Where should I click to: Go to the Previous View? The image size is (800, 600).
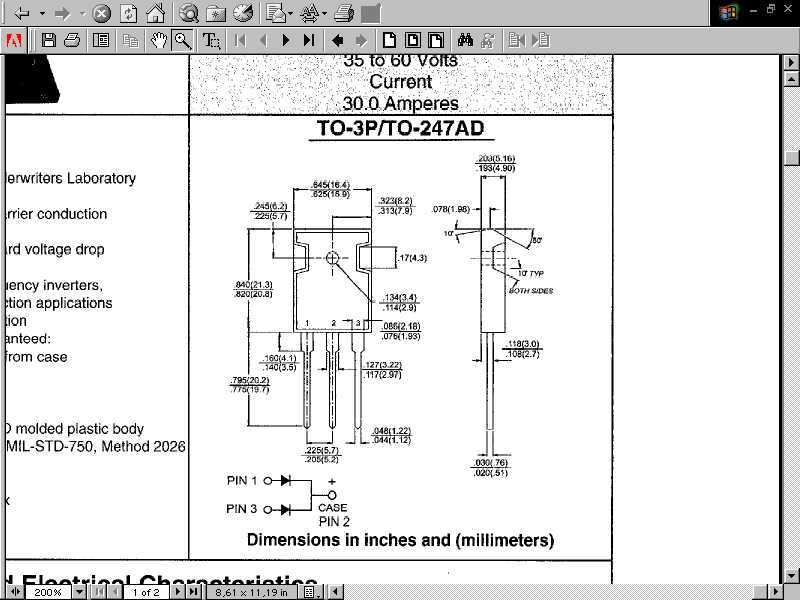click(x=337, y=40)
